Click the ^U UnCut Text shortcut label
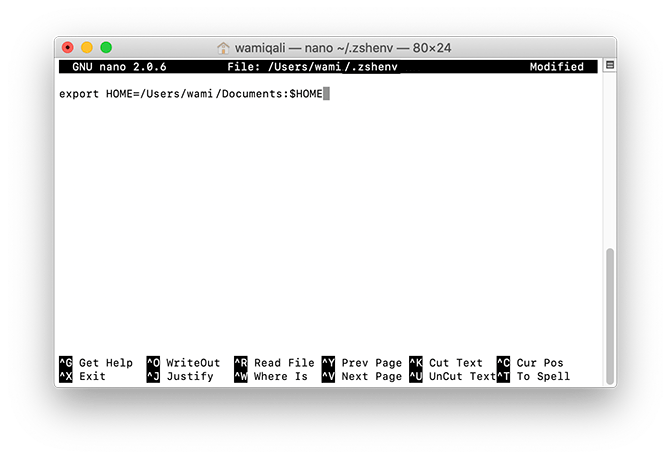 click(453, 376)
